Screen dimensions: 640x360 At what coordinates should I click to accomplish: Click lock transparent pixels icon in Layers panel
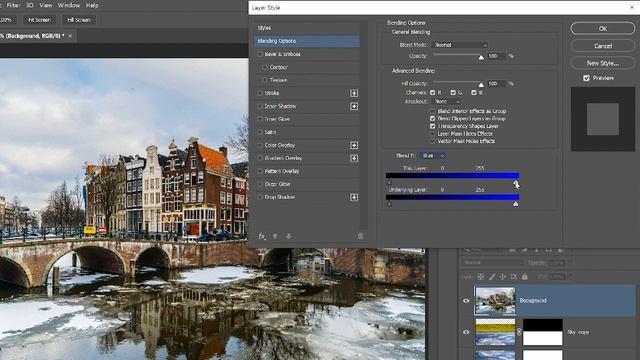(481, 277)
